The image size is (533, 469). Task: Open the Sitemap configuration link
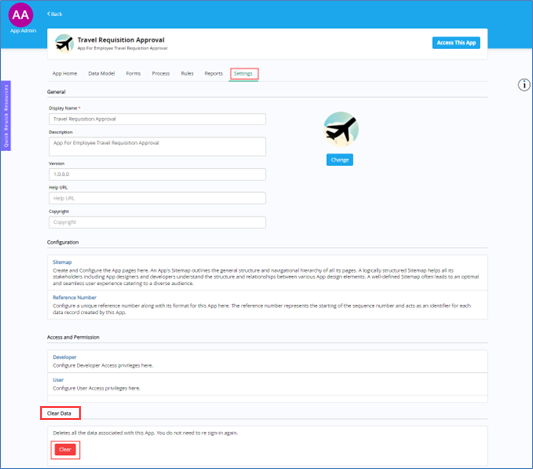click(62, 262)
